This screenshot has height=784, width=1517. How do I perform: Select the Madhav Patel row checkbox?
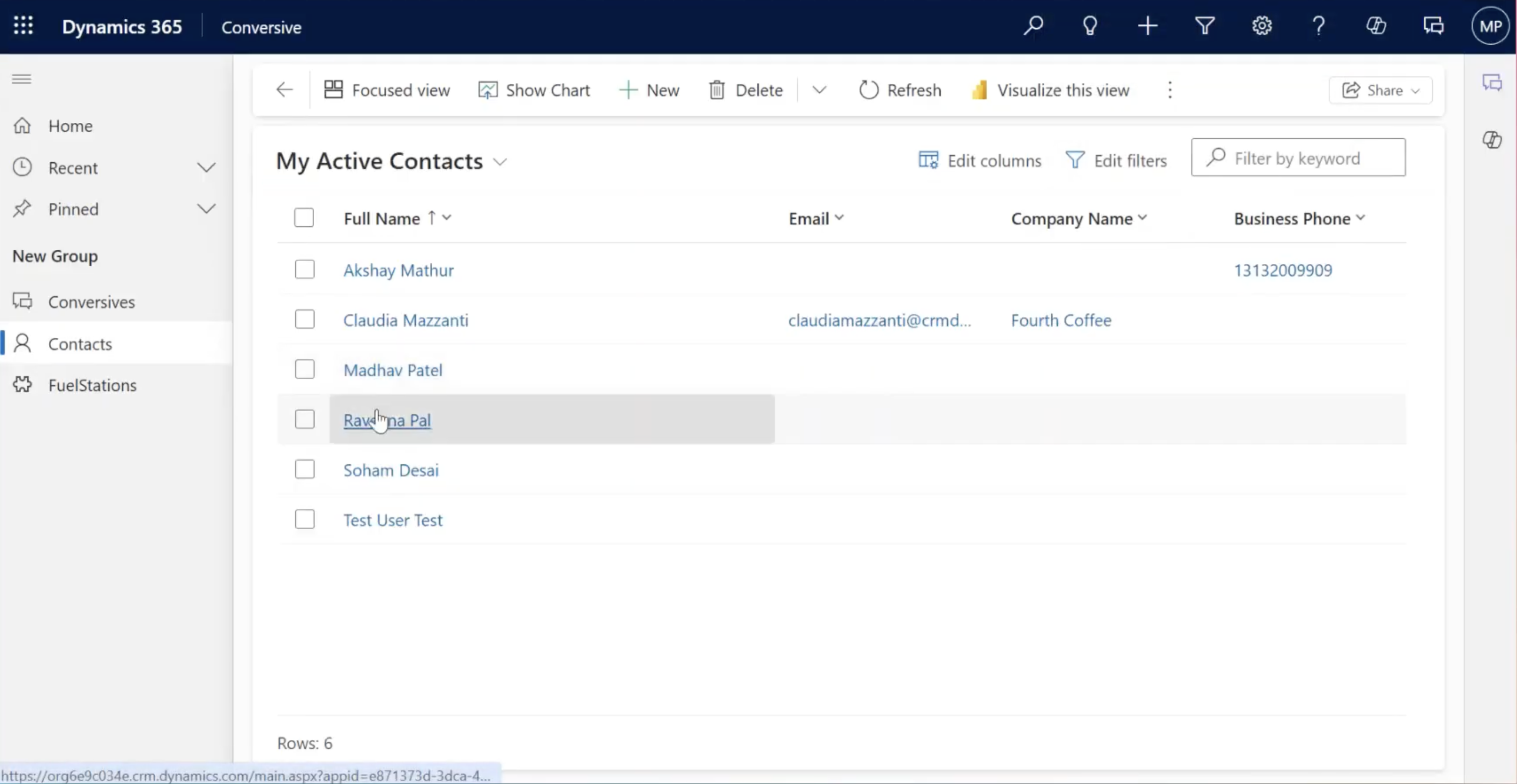coord(305,370)
